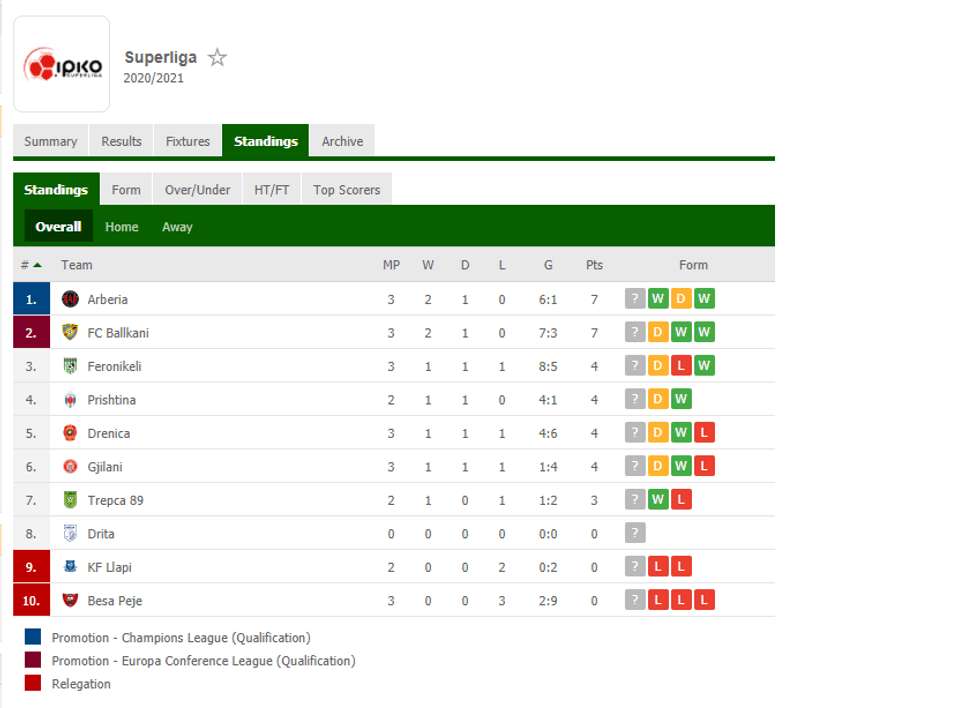The height and width of the screenshot is (708, 980).
Task: Sort standings by the Pts column header
Action: [x=594, y=265]
